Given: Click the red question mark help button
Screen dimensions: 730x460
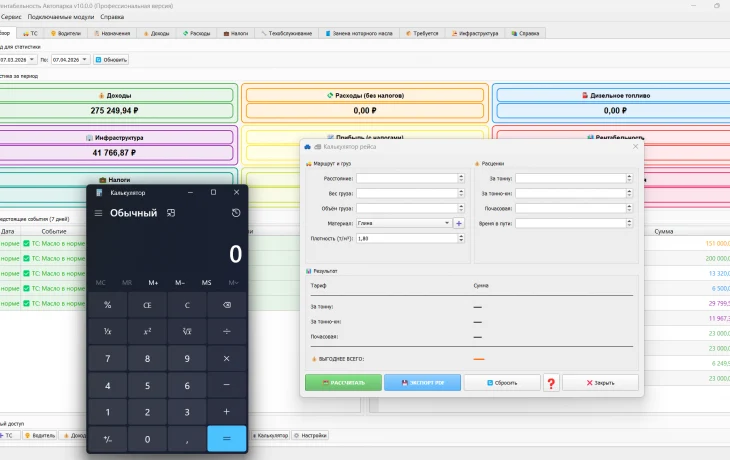Looking at the screenshot, I should tap(551, 383).
